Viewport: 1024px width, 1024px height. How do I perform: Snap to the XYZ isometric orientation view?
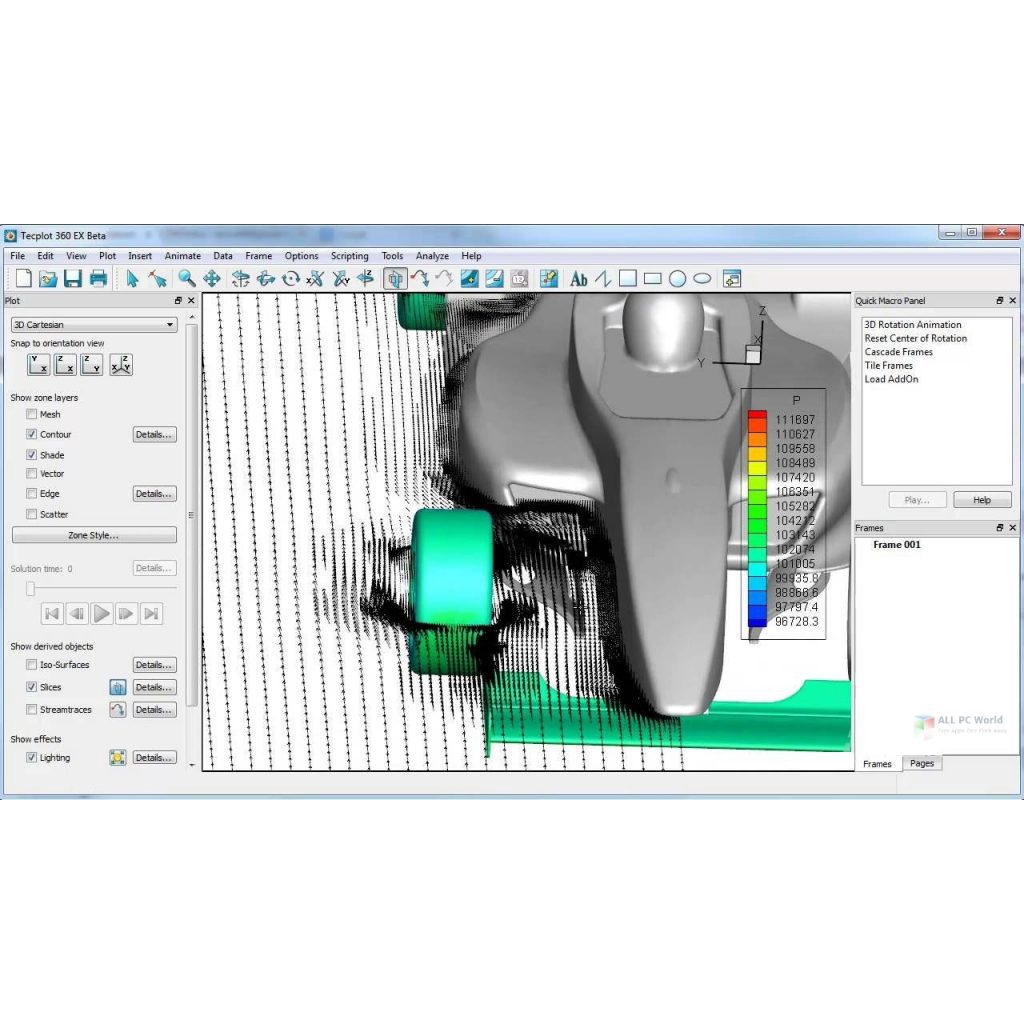(121, 365)
